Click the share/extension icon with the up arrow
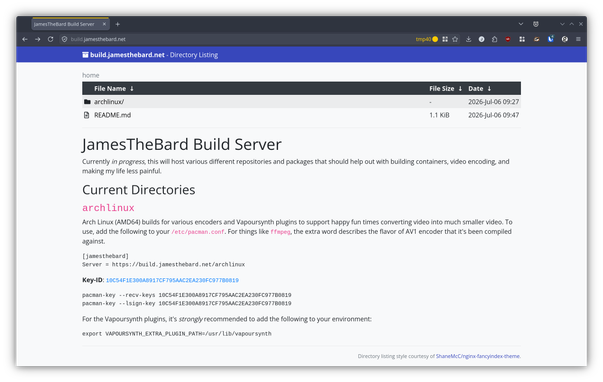 click(495, 39)
